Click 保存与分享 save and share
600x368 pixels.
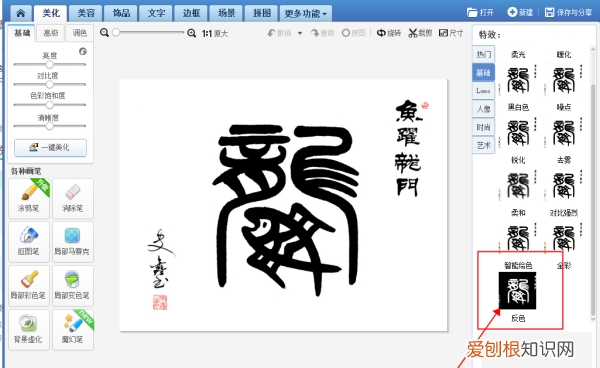pos(568,13)
